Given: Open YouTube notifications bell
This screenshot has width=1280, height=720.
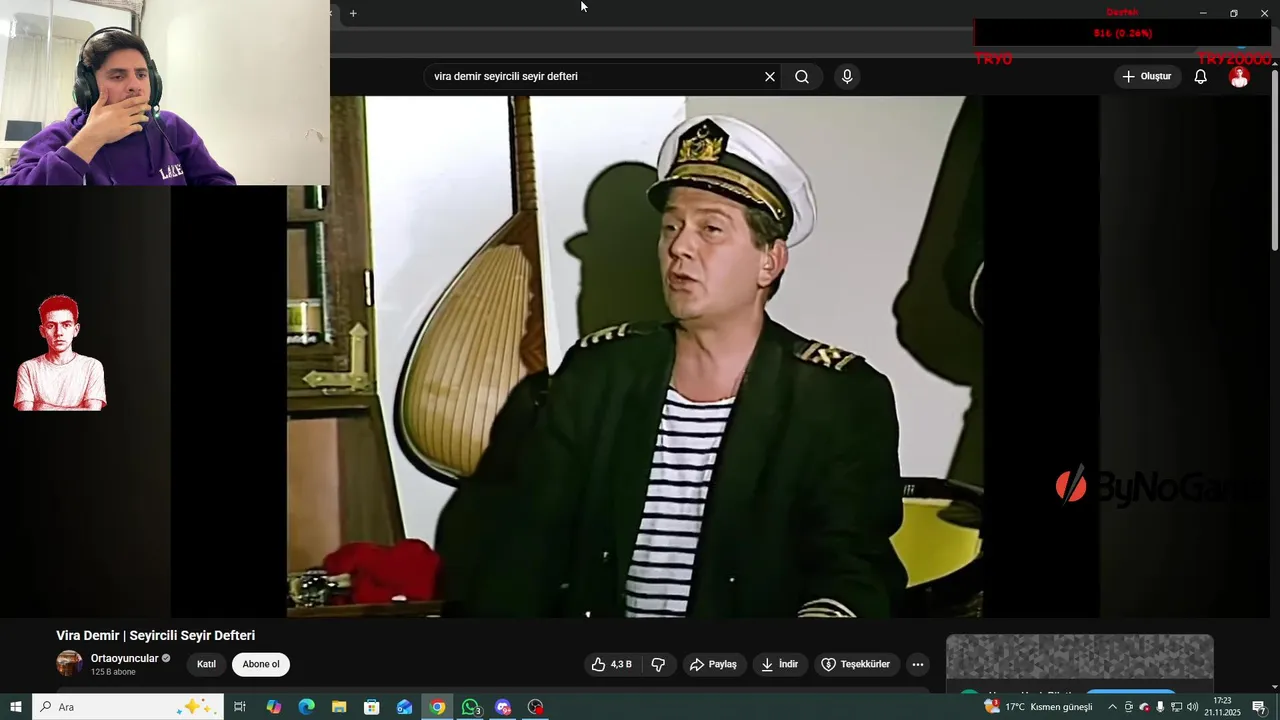Looking at the screenshot, I should click(x=1201, y=77).
